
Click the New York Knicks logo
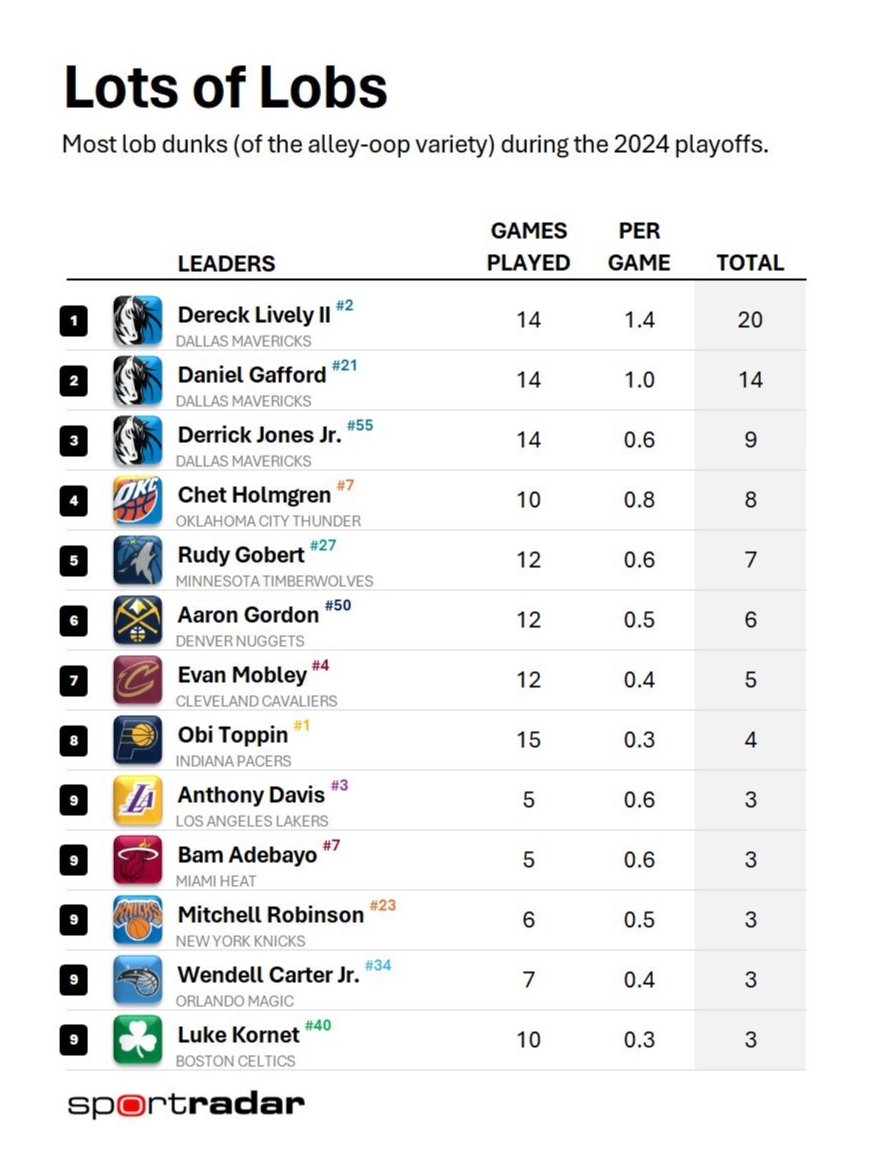(x=137, y=920)
